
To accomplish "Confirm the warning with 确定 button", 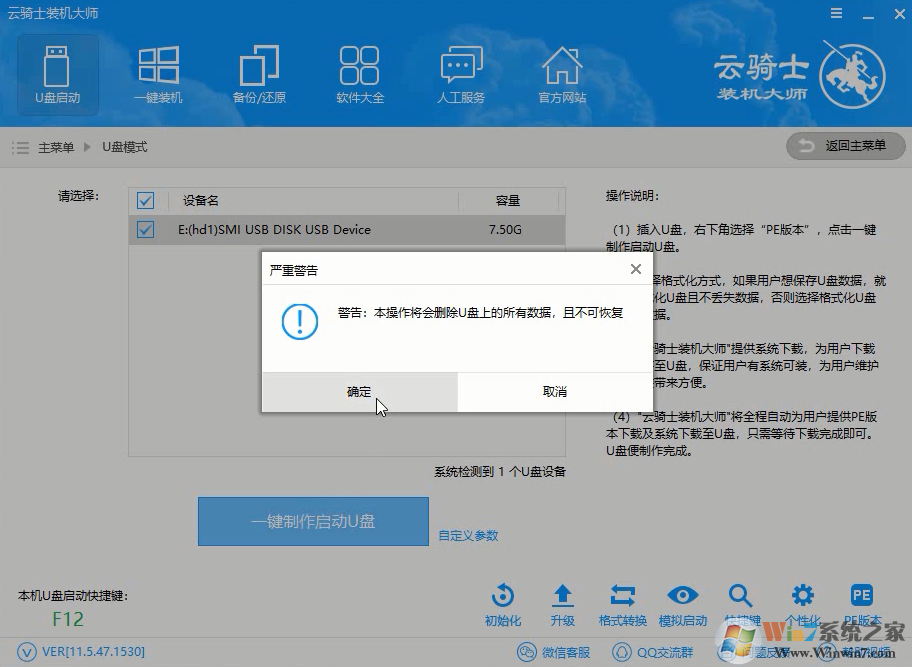I will [x=359, y=391].
